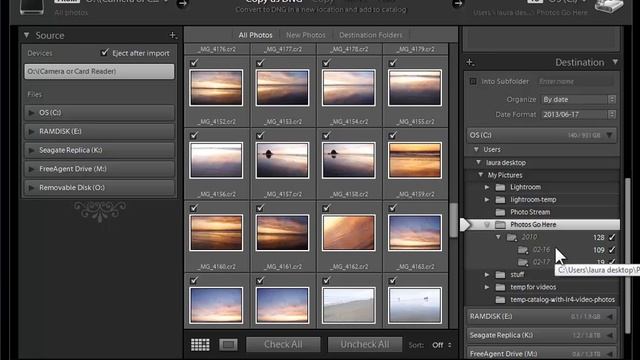Screen dimensions: 640x360
Task: Click the Destination panel scrollbar
Action: [628, 256]
